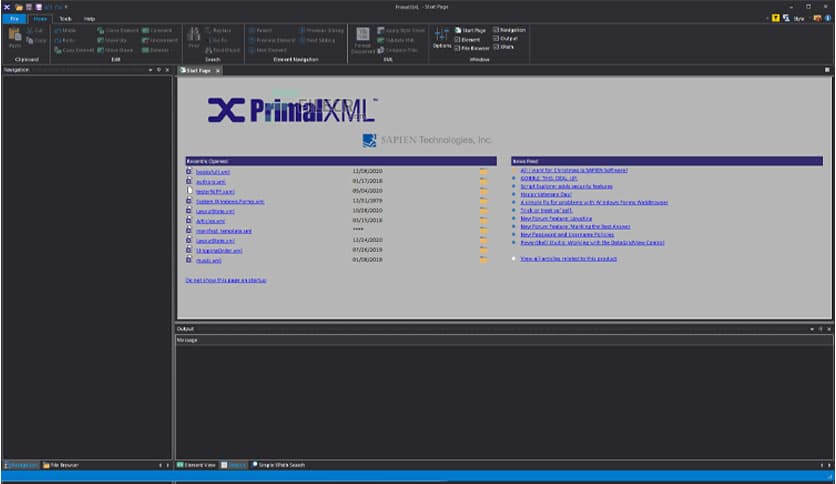The height and width of the screenshot is (484, 836).
Task: Open the first recently opened file link
Action: pyautogui.click(x=213, y=172)
